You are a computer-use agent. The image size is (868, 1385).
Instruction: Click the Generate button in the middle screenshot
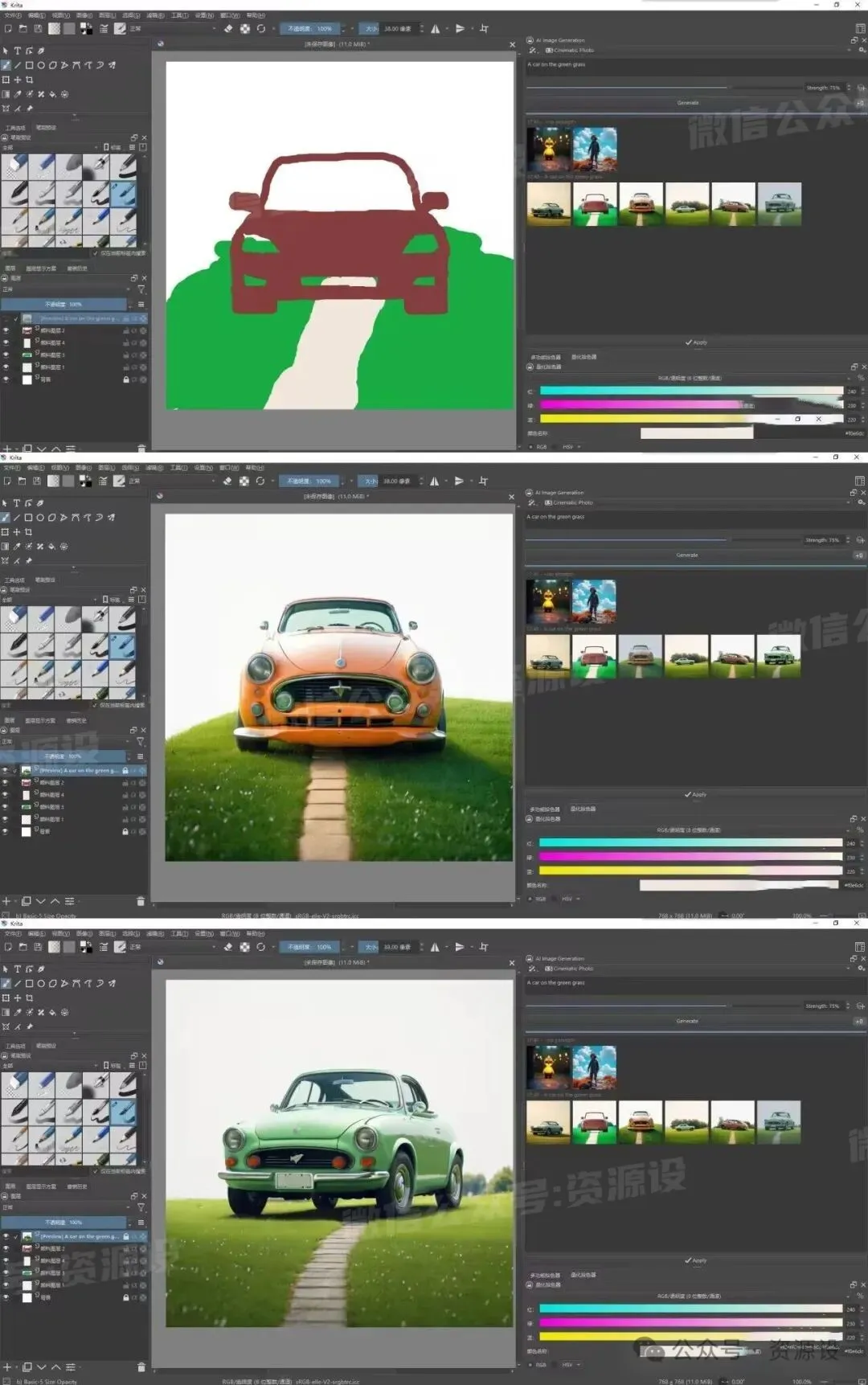687,555
